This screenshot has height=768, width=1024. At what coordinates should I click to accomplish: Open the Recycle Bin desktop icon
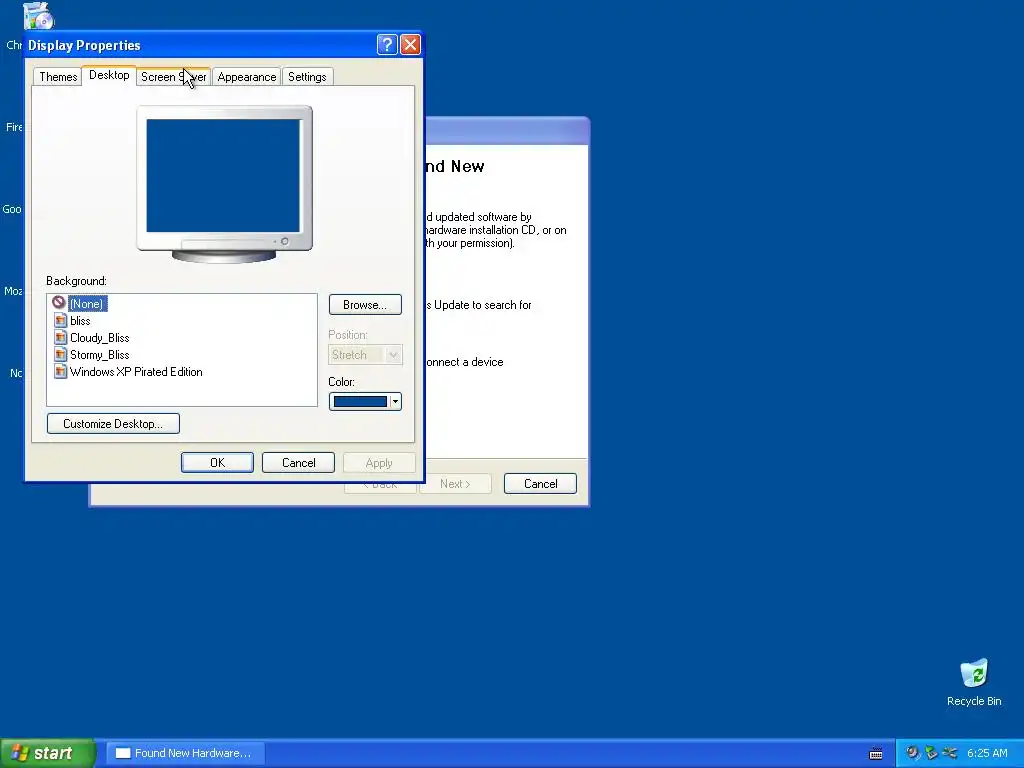coord(974,682)
